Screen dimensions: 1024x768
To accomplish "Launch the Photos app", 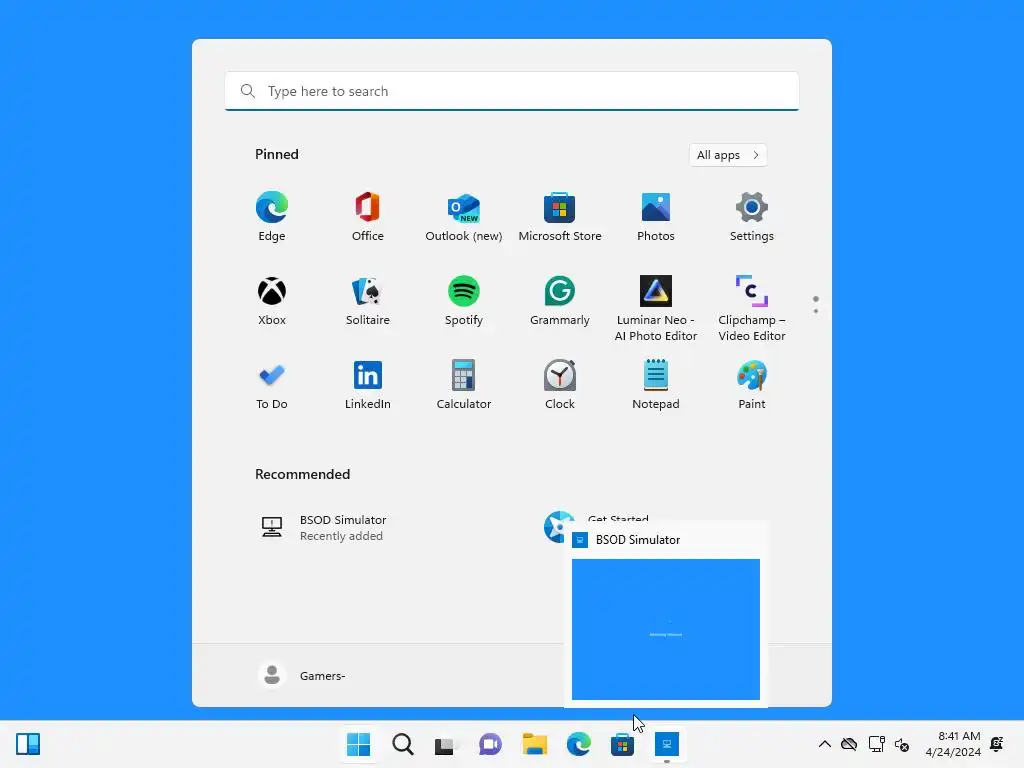I will pyautogui.click(x=656, y=217).
